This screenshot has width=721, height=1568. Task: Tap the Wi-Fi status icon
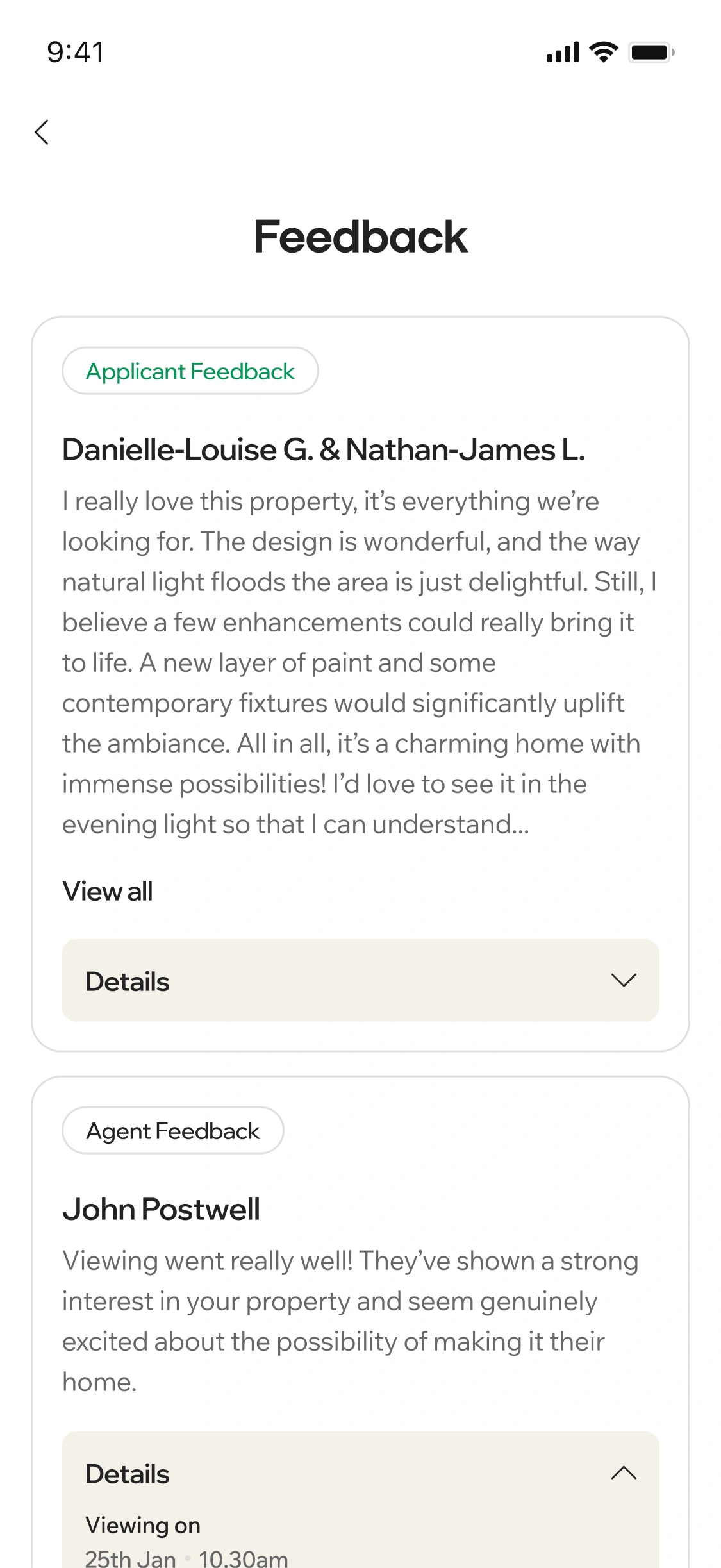pyautogui.click(x=603, y=52)
